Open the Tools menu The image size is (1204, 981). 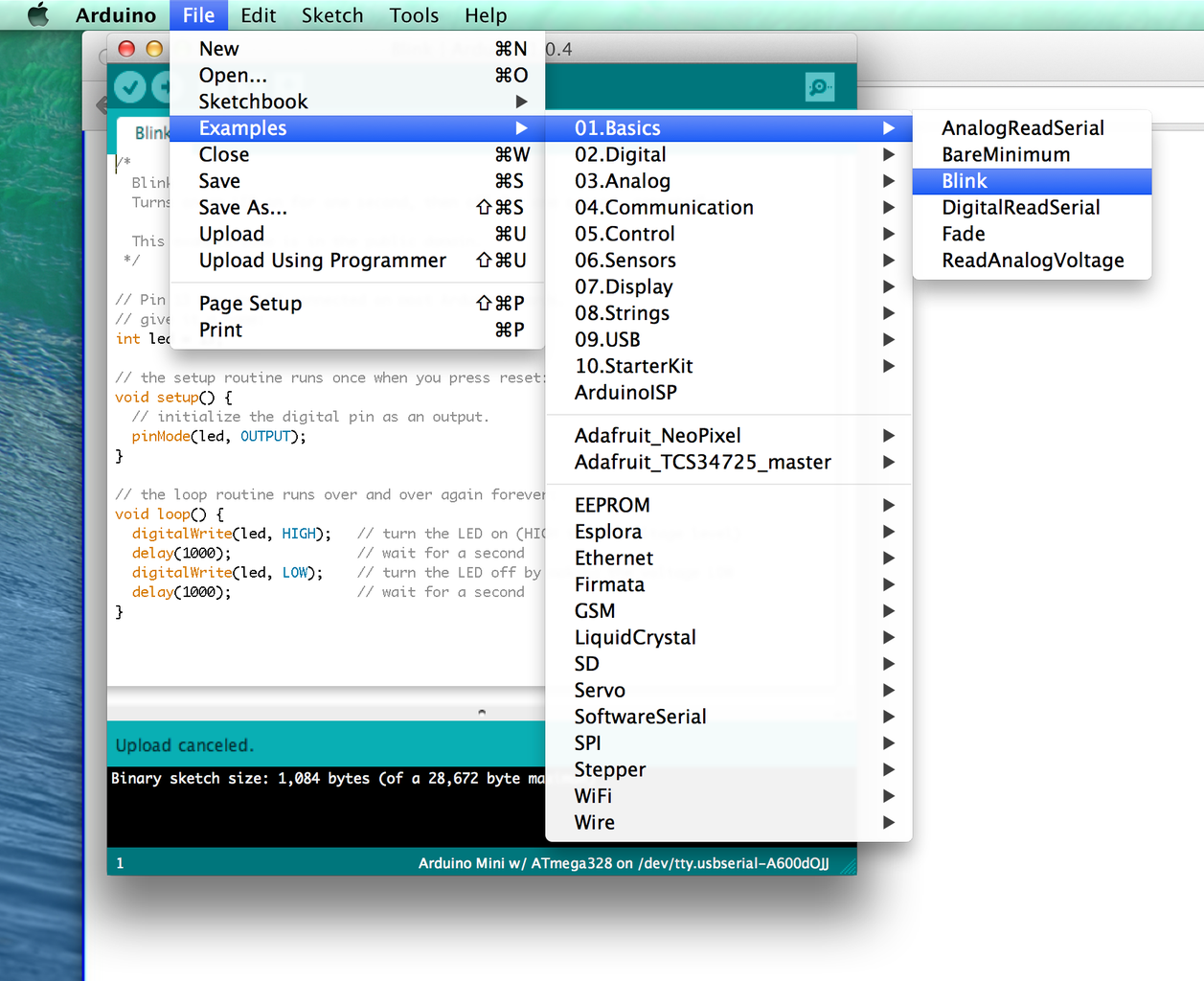pyautogui.click(x=414, y=14)
